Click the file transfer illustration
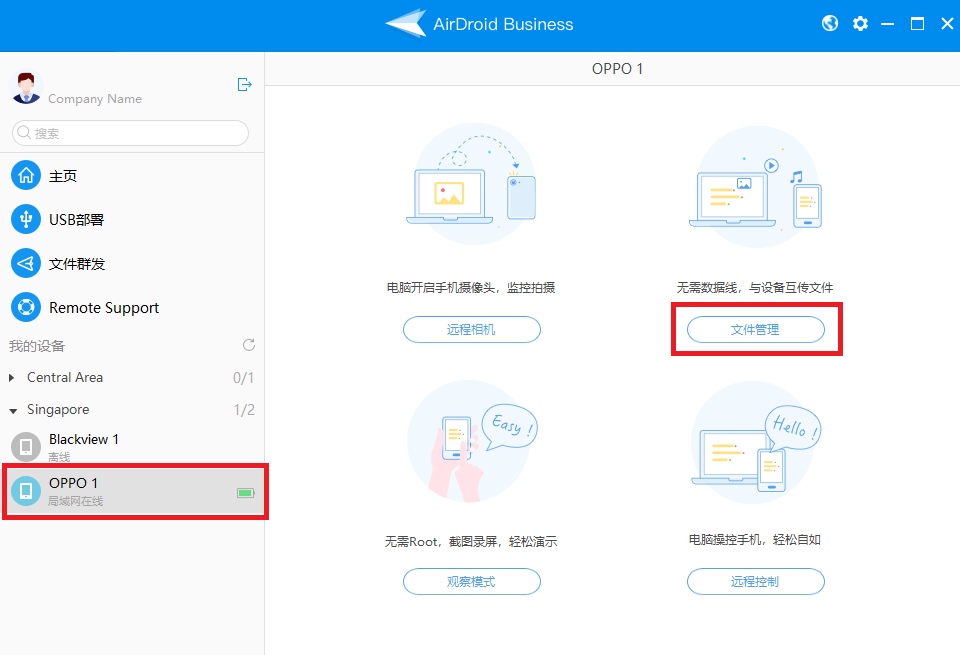 coord(756,187)
